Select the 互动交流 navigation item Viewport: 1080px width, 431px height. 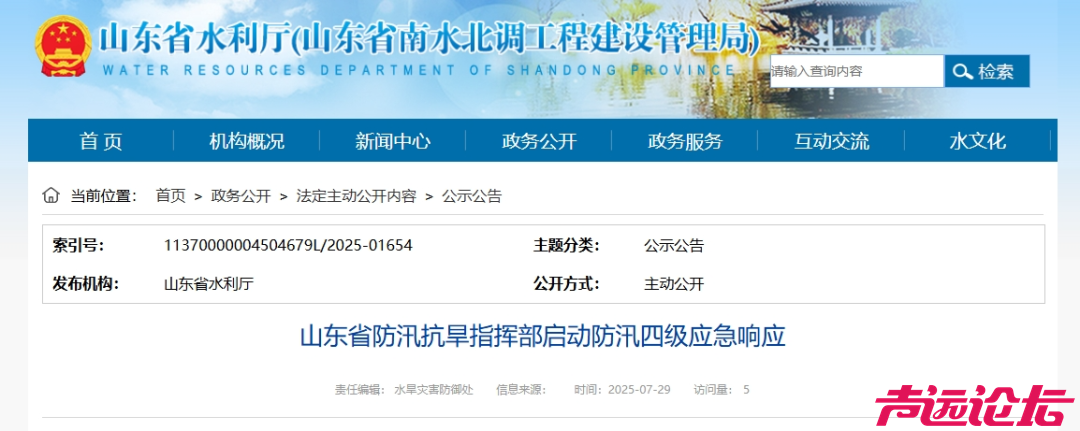click(831, 141)
